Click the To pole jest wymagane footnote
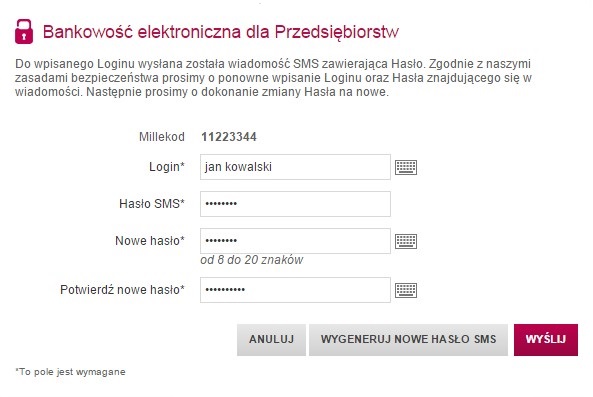The height and width of the screenshot is (397, 593). 70,372
